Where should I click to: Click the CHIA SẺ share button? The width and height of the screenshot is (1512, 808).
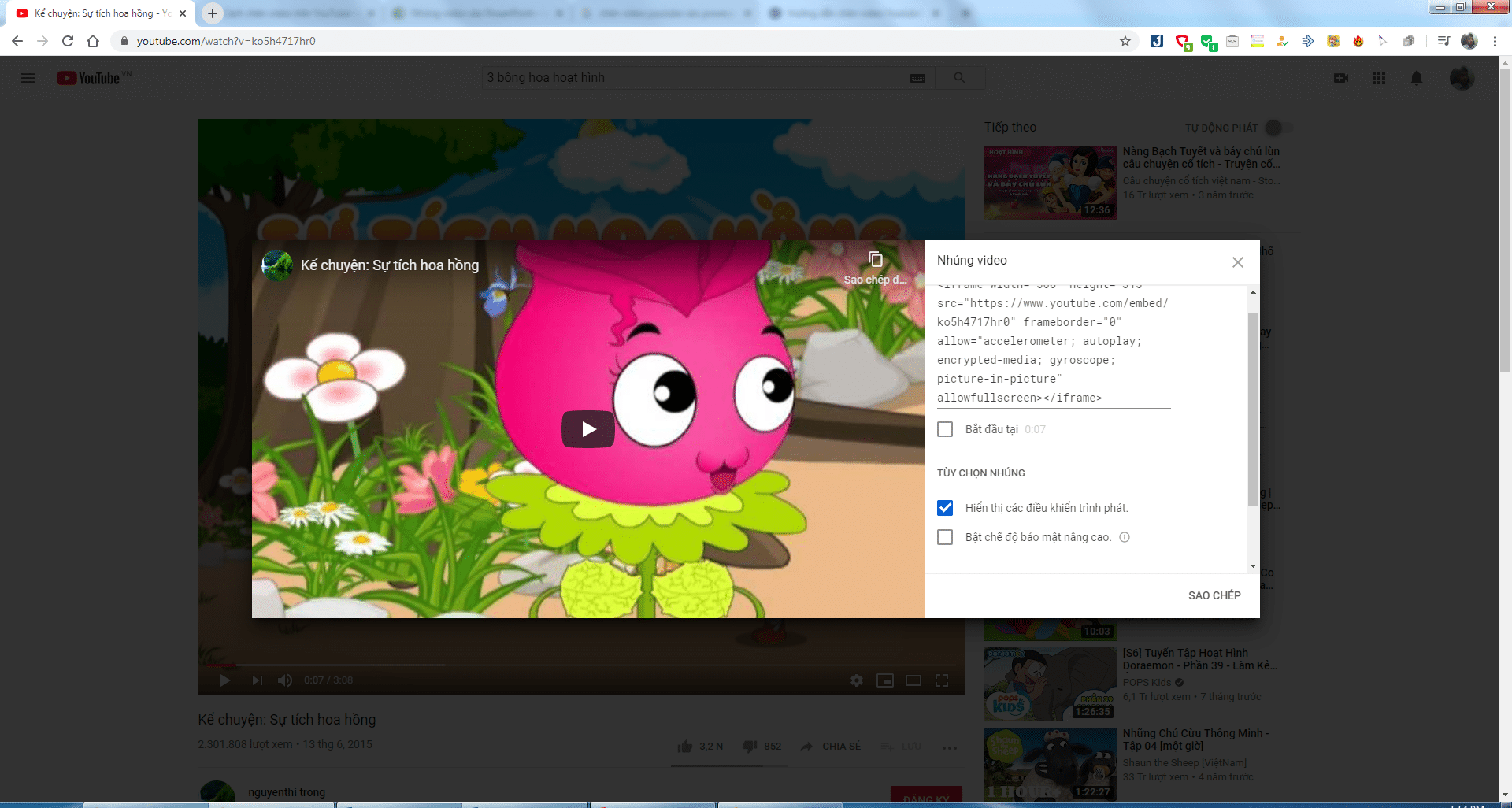[x=831, y=747]
